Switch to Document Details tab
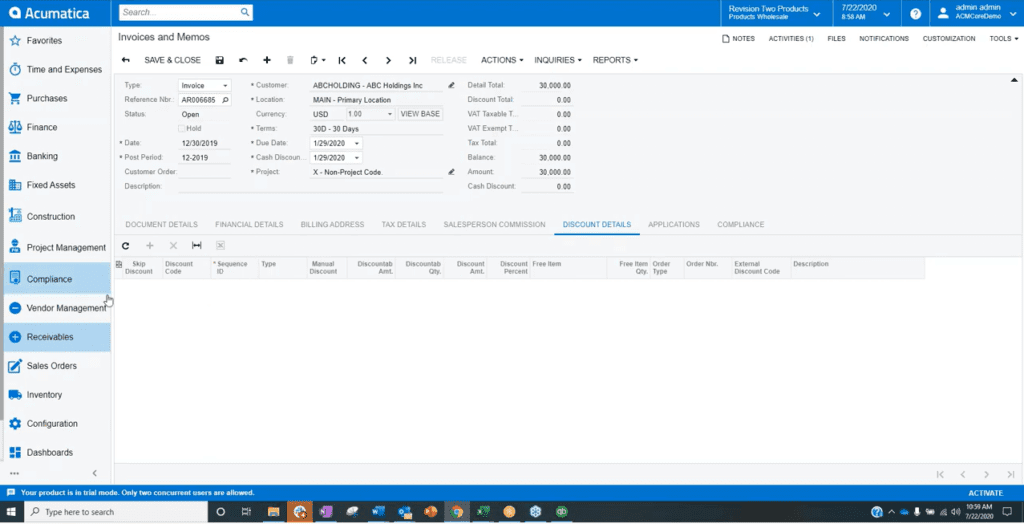This screenshot has height=524, width=1024. [161, 224]
